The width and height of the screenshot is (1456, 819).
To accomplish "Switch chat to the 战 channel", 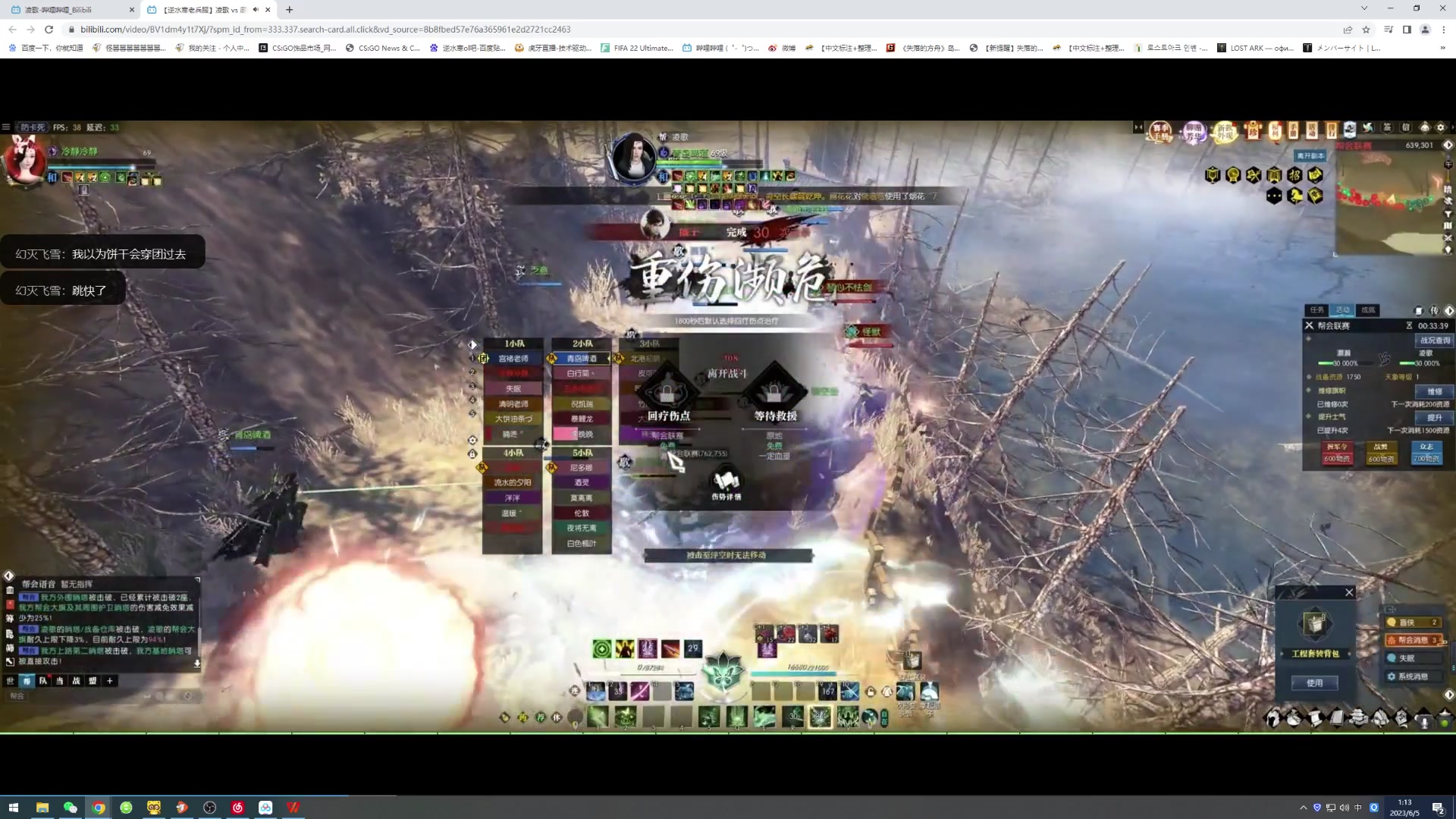I will (x=76, y=681).
